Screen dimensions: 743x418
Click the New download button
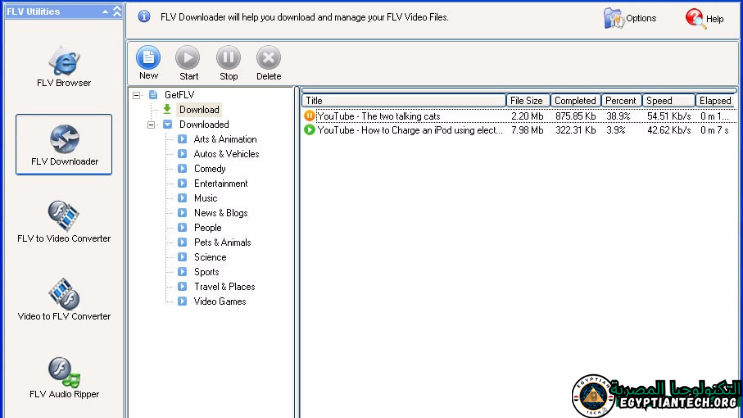(148, 62)
